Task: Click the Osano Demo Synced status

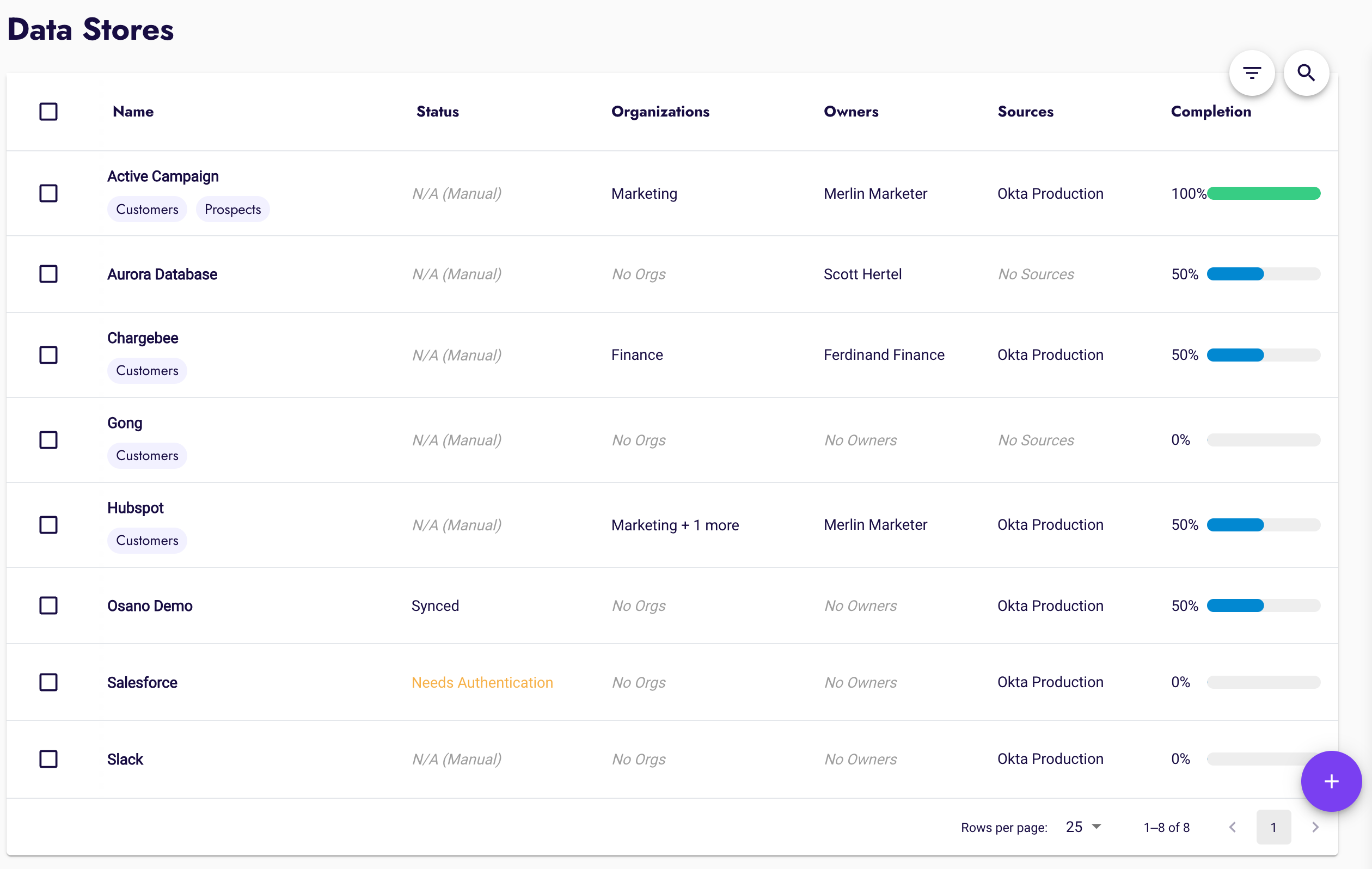Action: coord(434,605)
